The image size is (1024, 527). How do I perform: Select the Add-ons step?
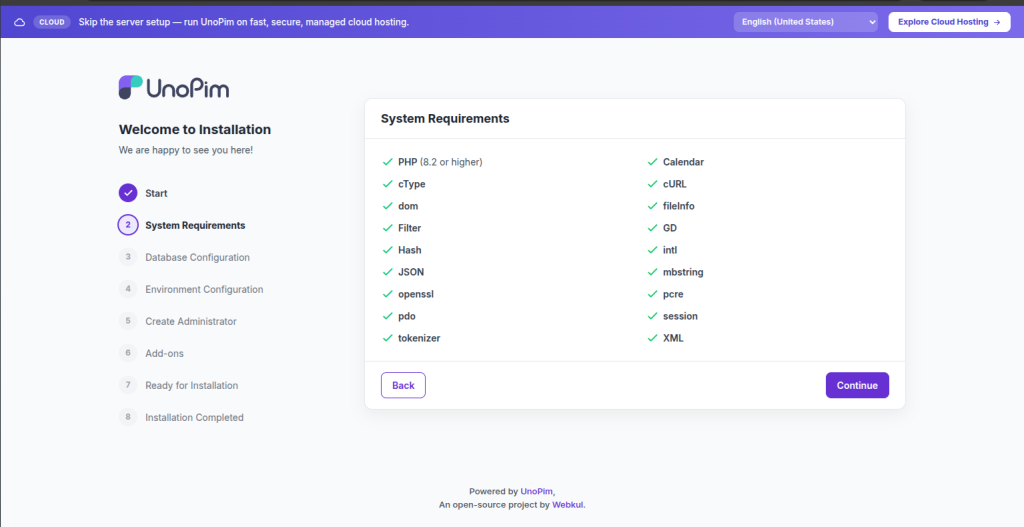(x=164, y=353)
